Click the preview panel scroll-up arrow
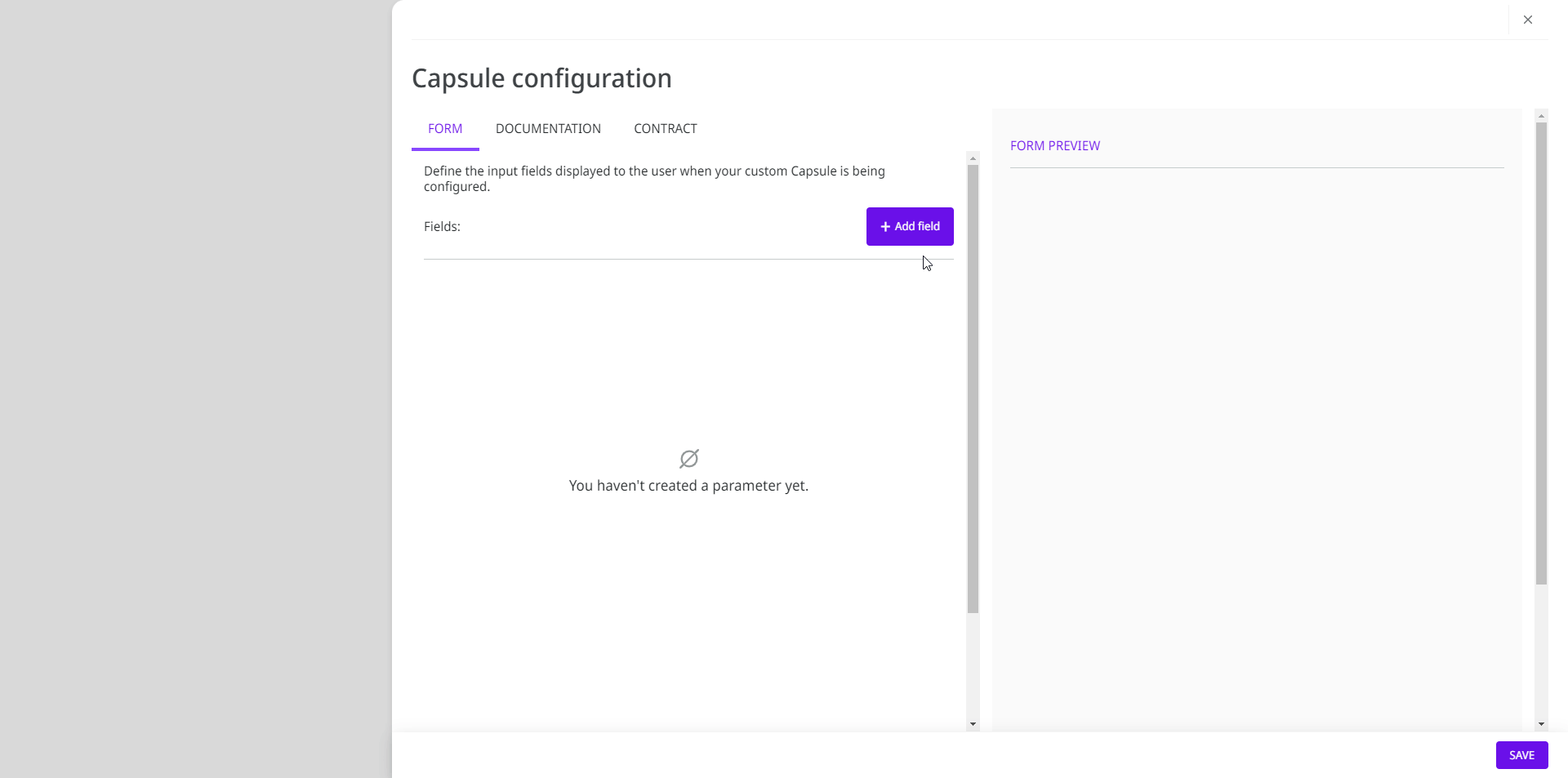This screenshot has height=778, width=1568. 1541,116
